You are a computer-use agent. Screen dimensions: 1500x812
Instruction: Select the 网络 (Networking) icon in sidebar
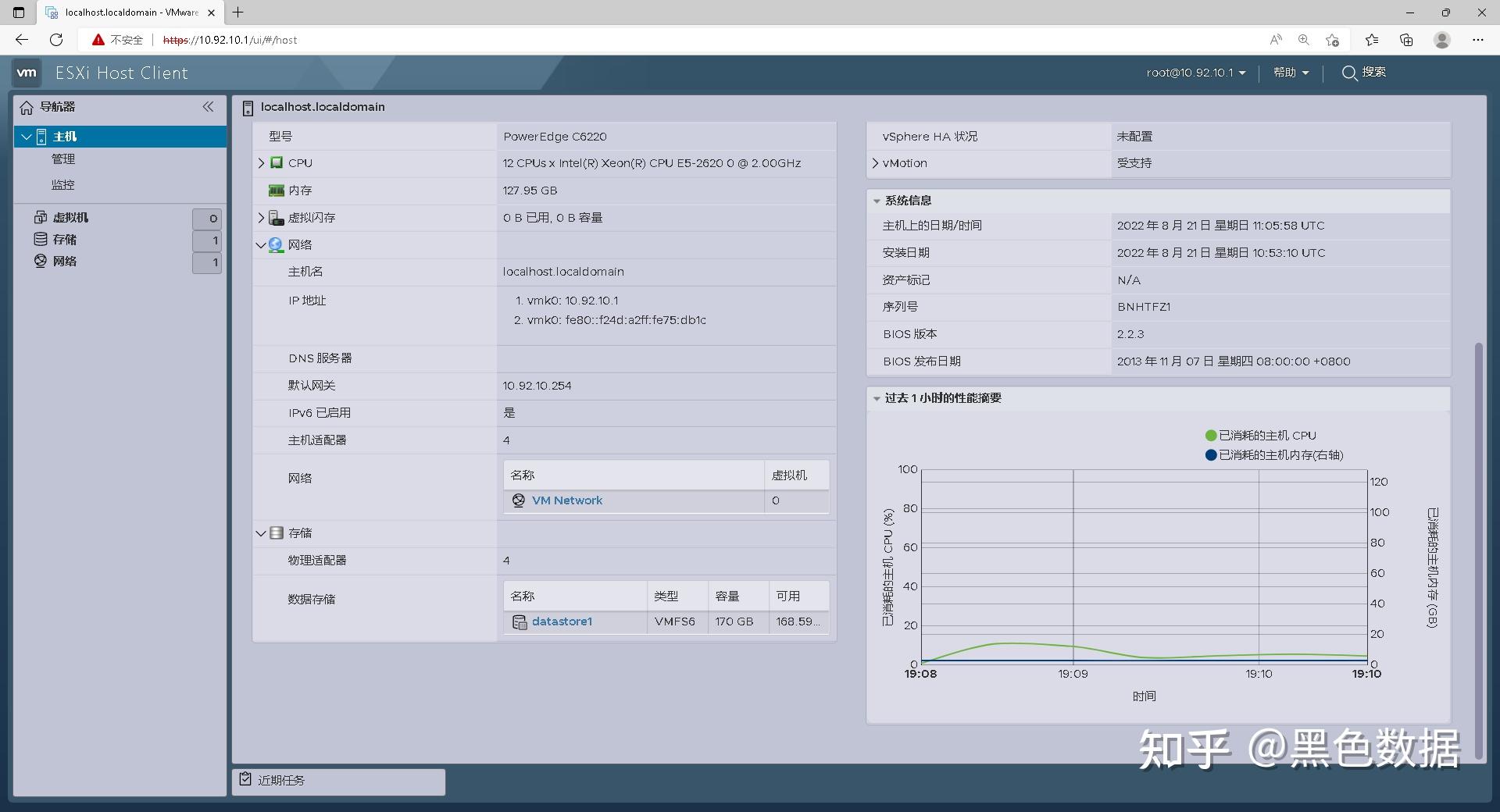(42, 261)
